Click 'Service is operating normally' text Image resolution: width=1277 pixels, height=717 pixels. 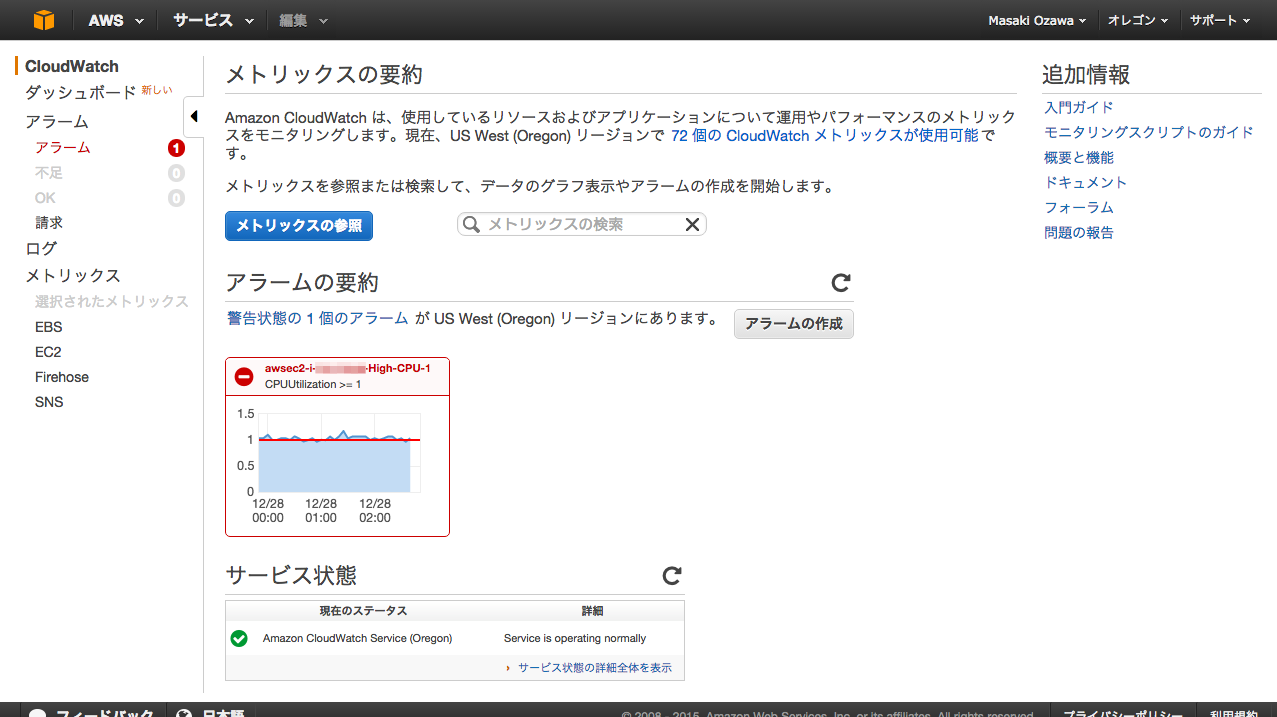coord(575,638)
